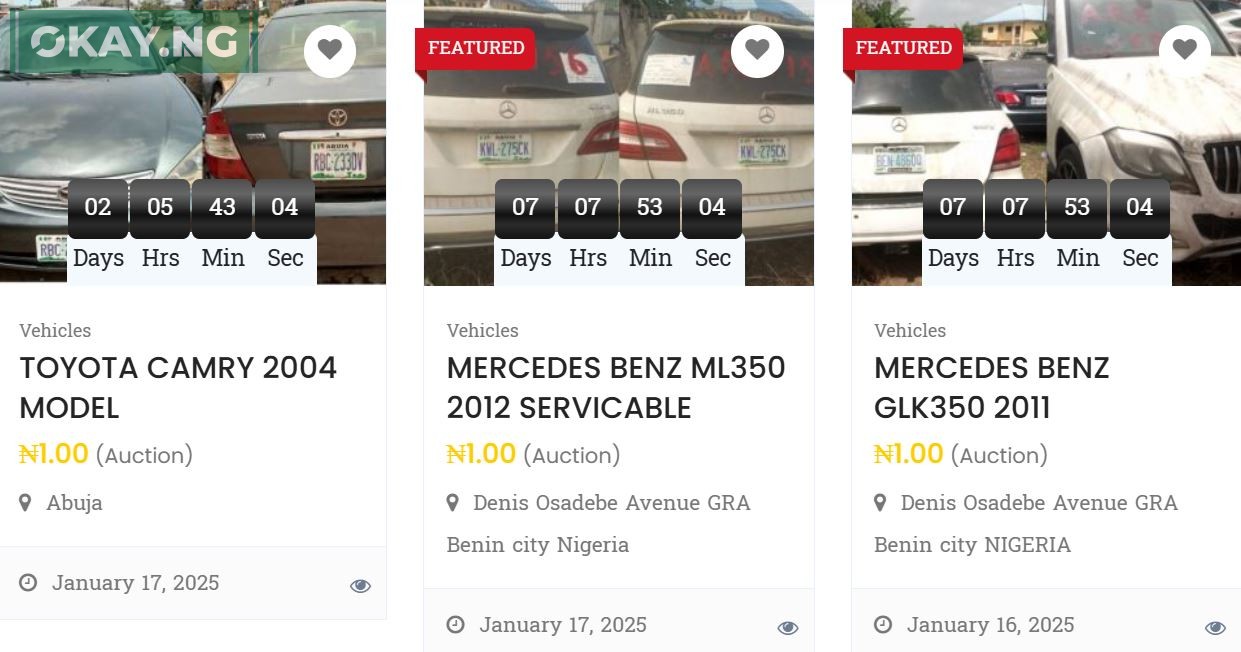
Task: Click FEATURED badge on GLK350 listing
Action: tap(903, 48)
